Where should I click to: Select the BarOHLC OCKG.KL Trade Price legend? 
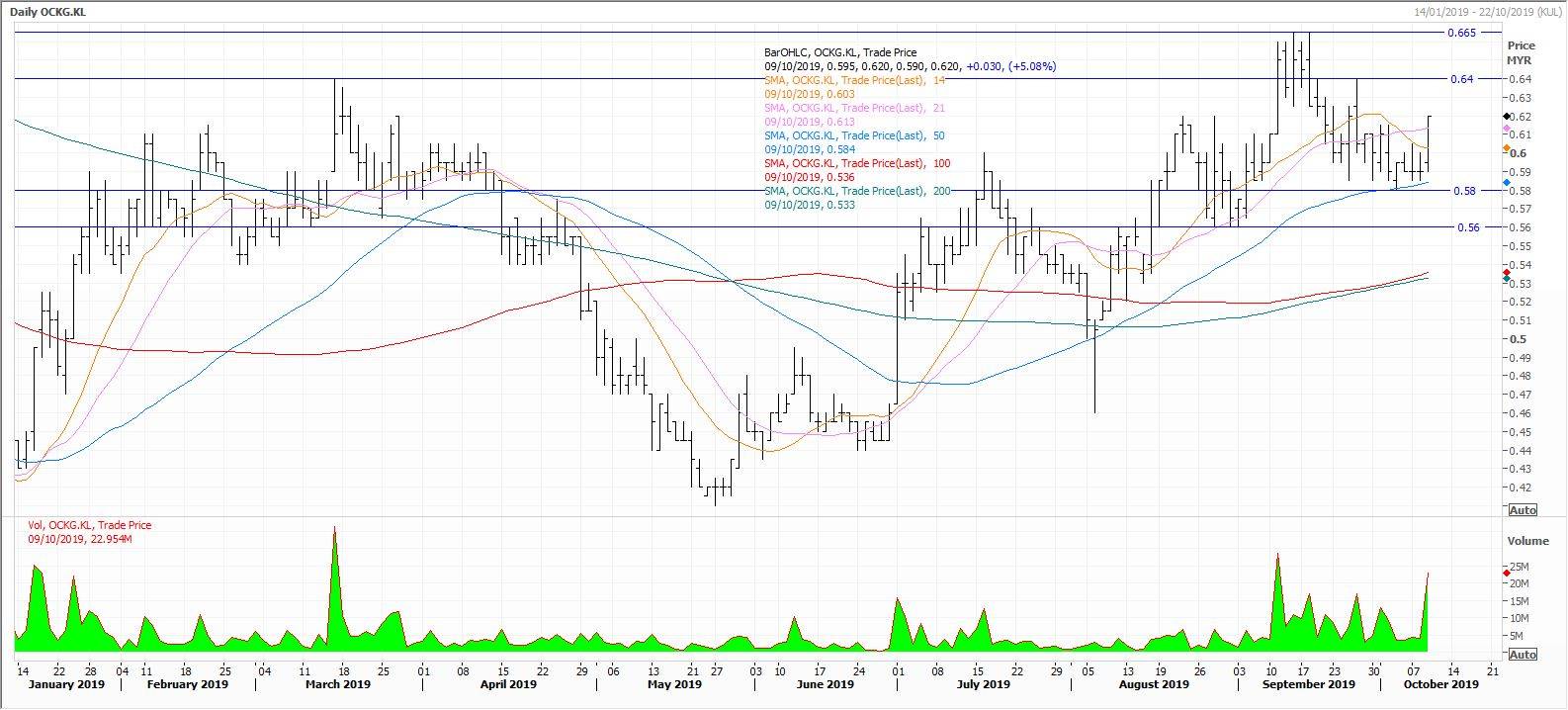[x=840, y=52]
